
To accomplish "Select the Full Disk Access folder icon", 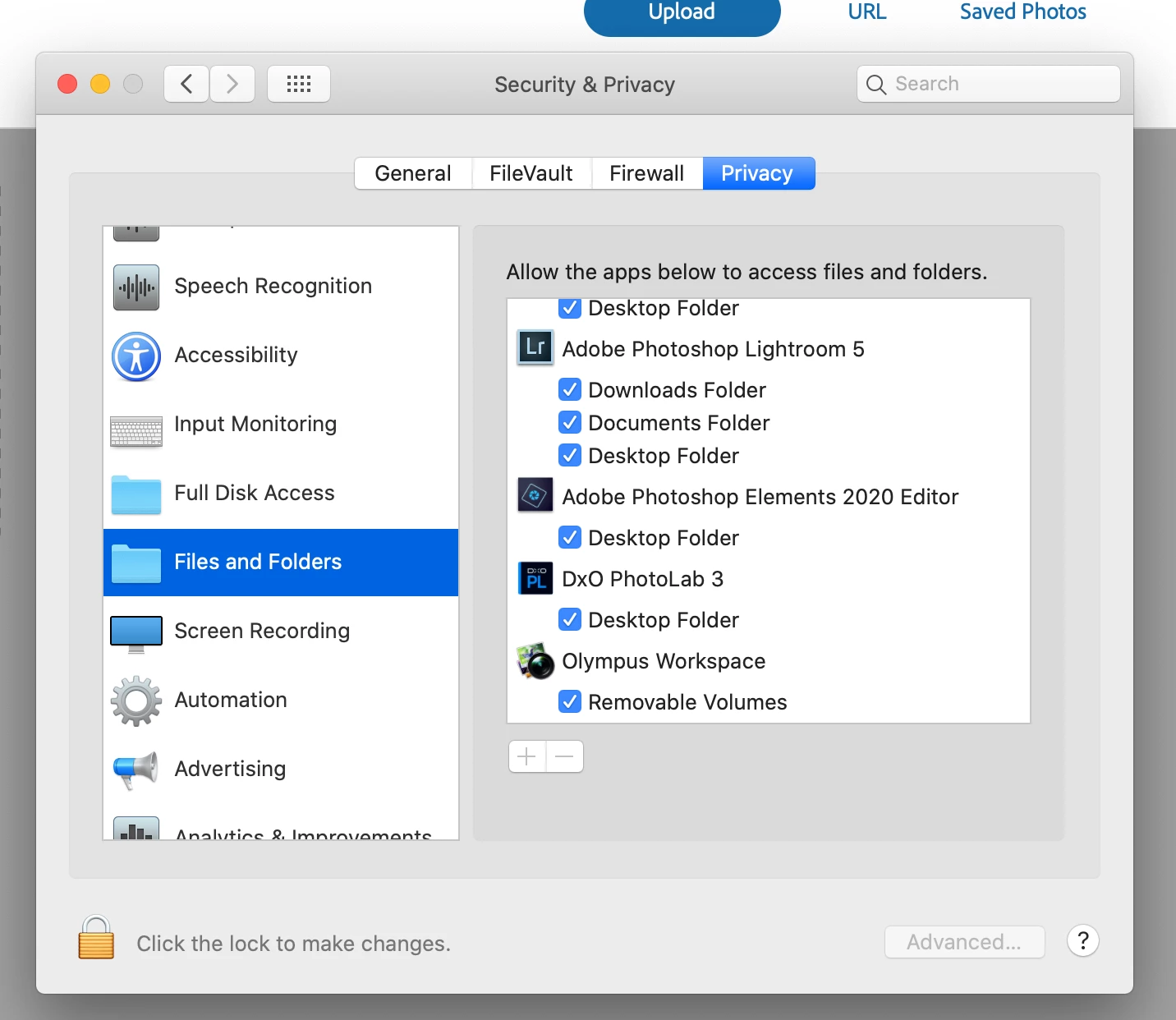I will [x=136, y=494].
